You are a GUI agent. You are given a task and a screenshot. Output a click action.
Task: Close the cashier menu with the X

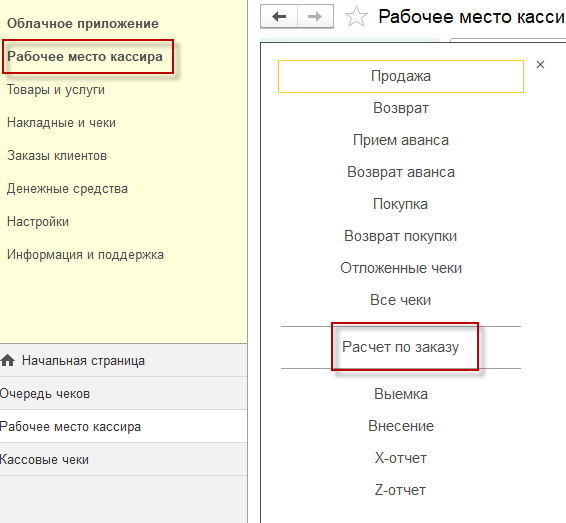pos(540,65)
